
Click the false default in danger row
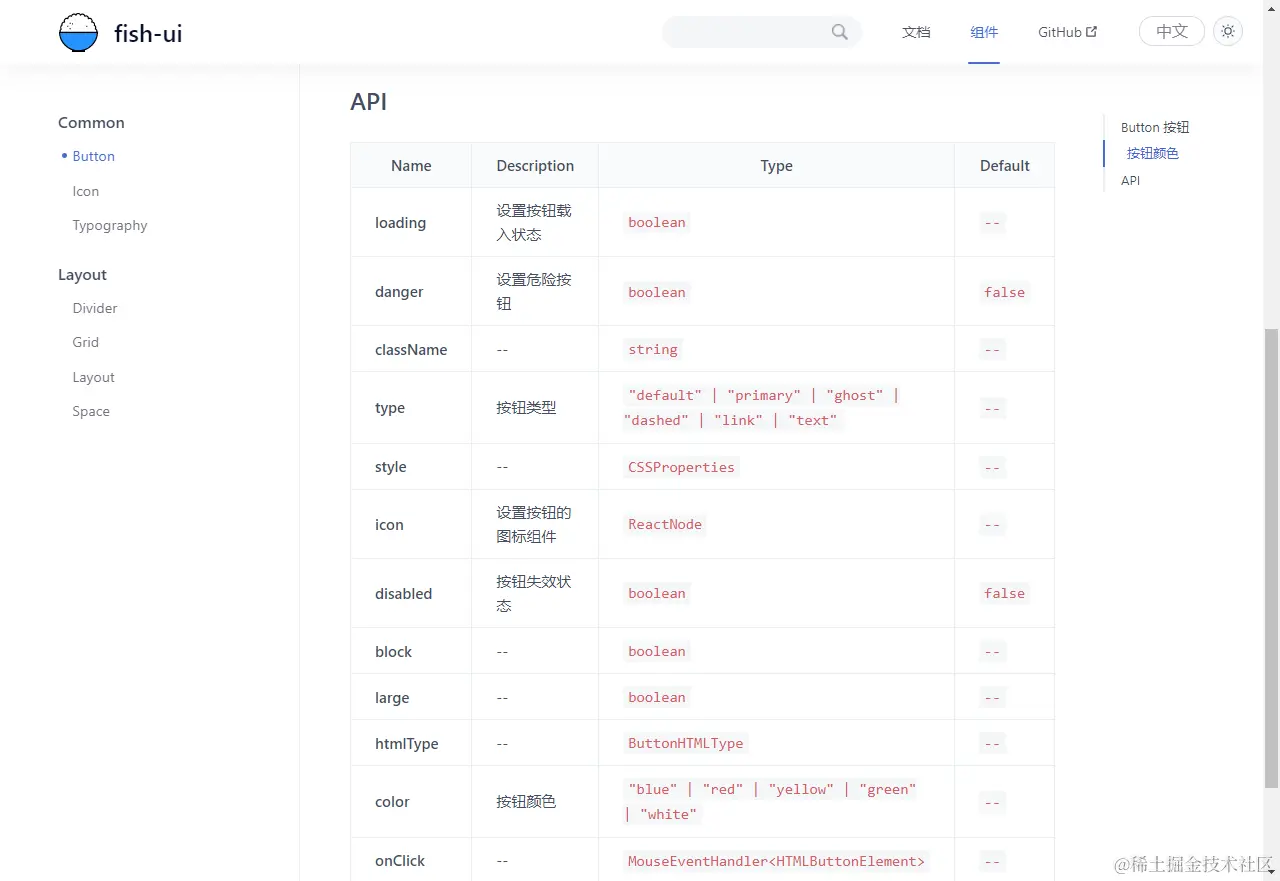coord(1004,292)
